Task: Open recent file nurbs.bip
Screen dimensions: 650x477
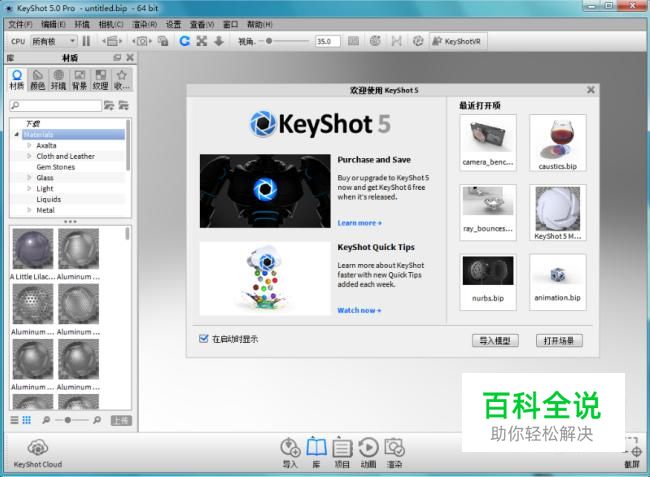Action: [x=488, y=282]
